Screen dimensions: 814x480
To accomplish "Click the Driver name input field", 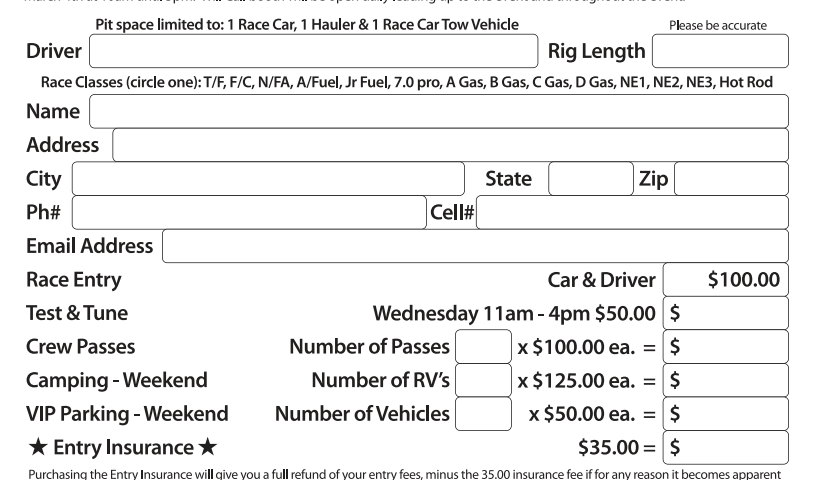I will click(x=313, y=51).
